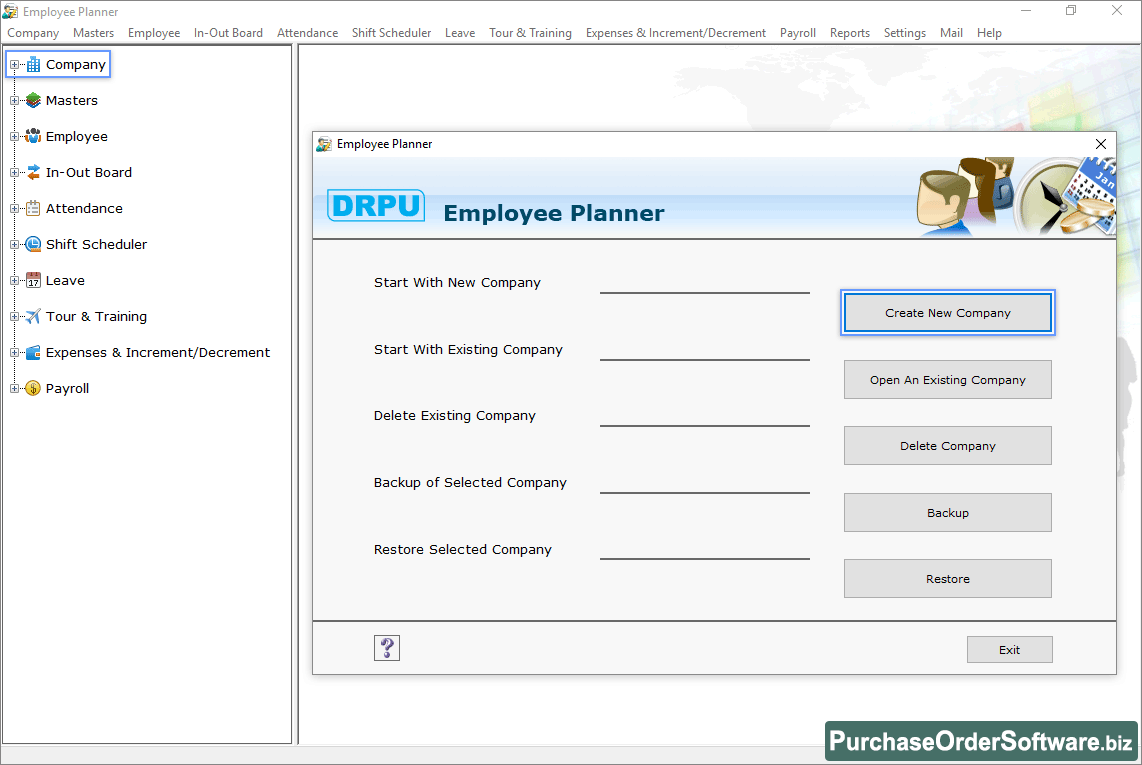Viewport: 1142px width, 765px height.
Task: Click the Tour & Training airplane icon
Action: tap(34, 316)
